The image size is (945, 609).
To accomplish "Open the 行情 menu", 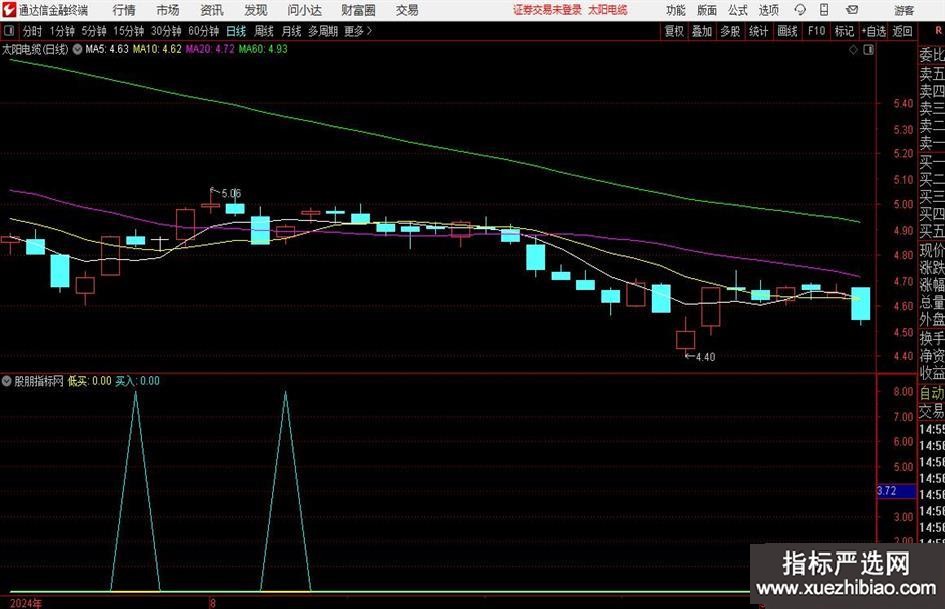I will click(124, 10).
